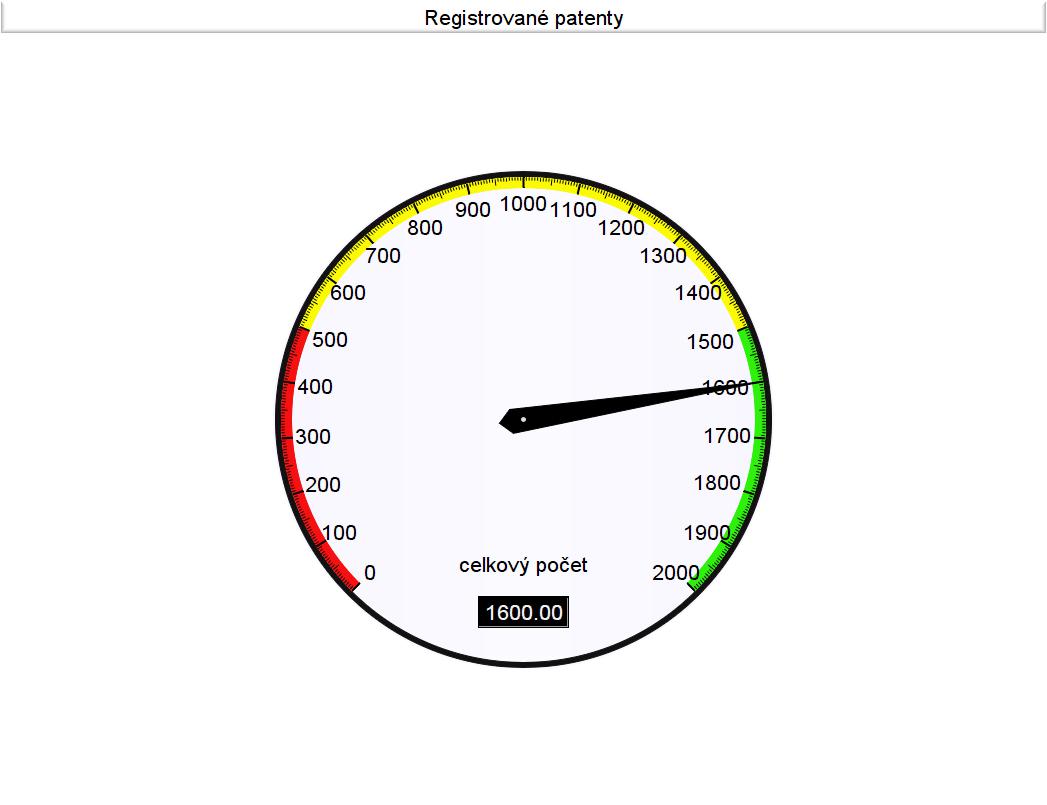Click the 300 scale label

[313, 437]
